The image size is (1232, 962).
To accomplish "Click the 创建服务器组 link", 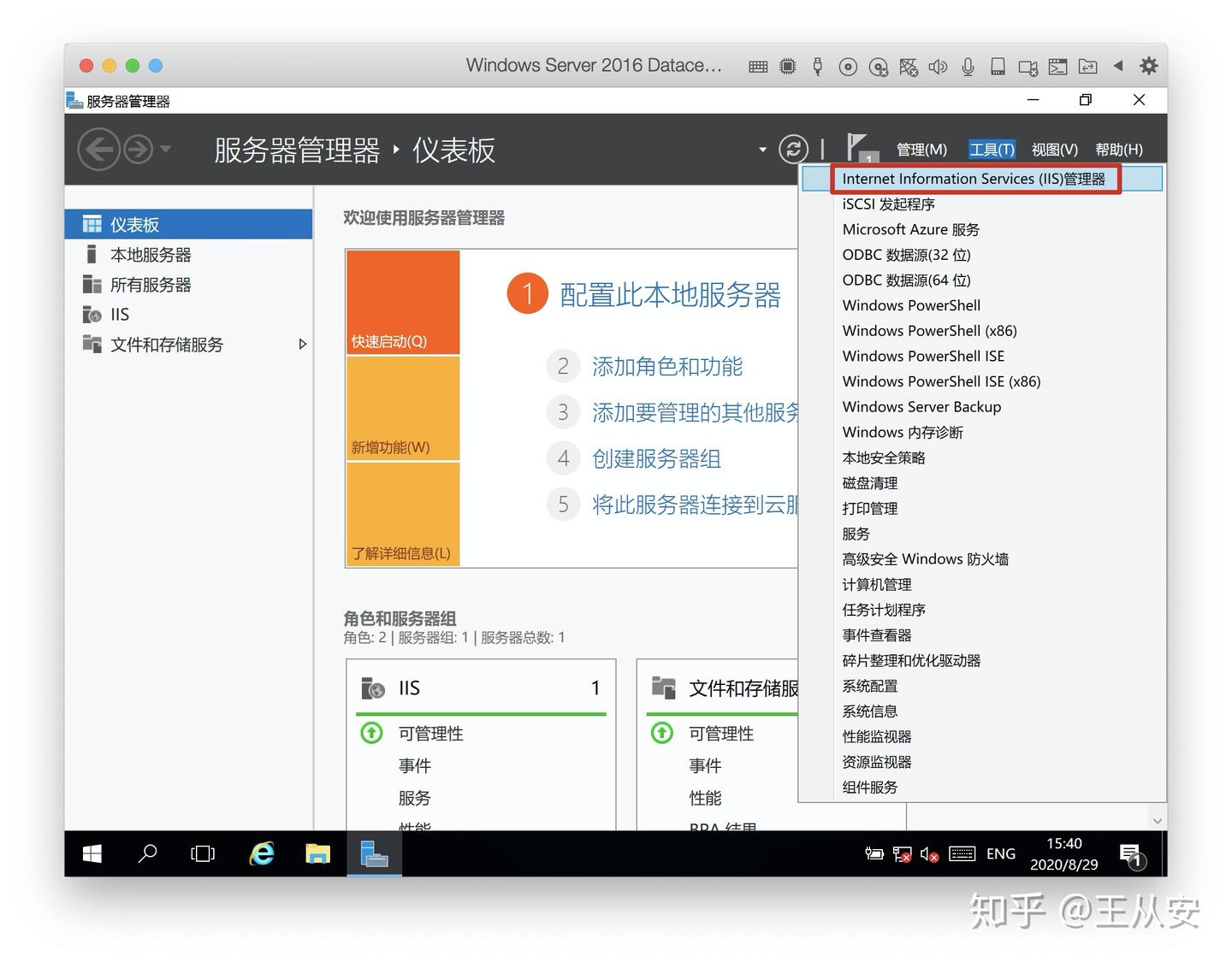I will 655,458.
